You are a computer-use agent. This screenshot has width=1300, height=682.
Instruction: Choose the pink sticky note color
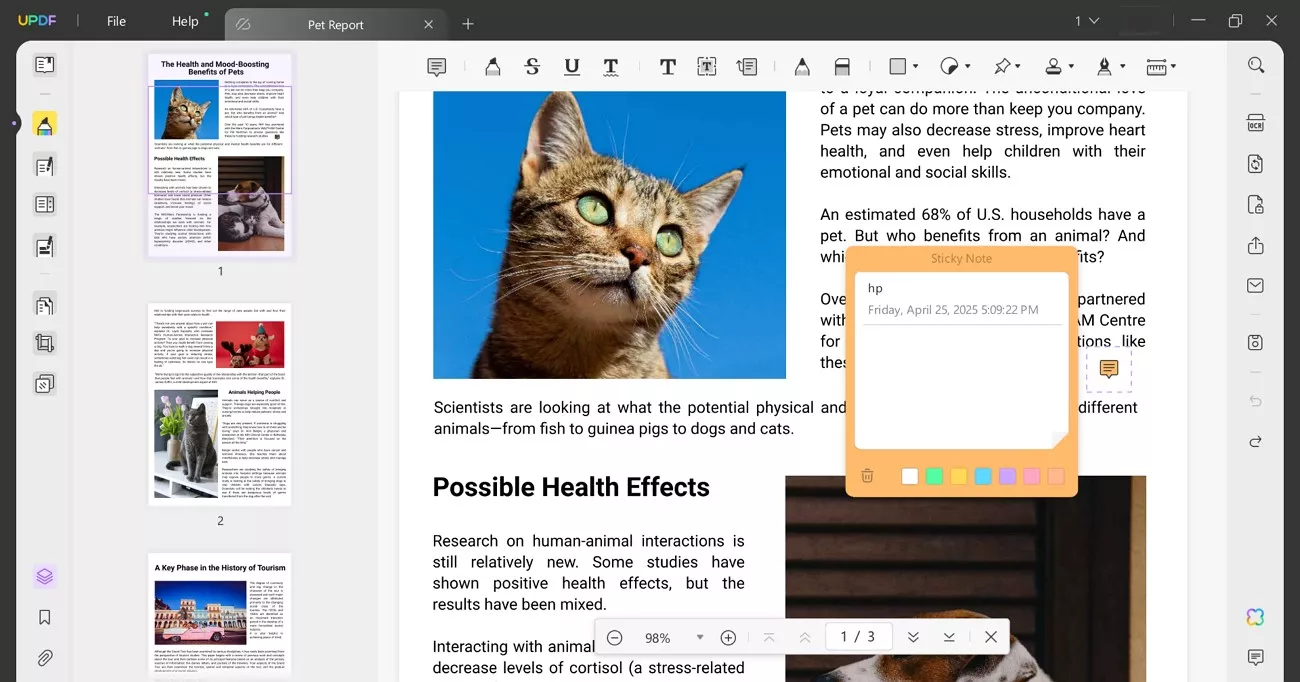pyautogui.click(x=1031, y=476)
